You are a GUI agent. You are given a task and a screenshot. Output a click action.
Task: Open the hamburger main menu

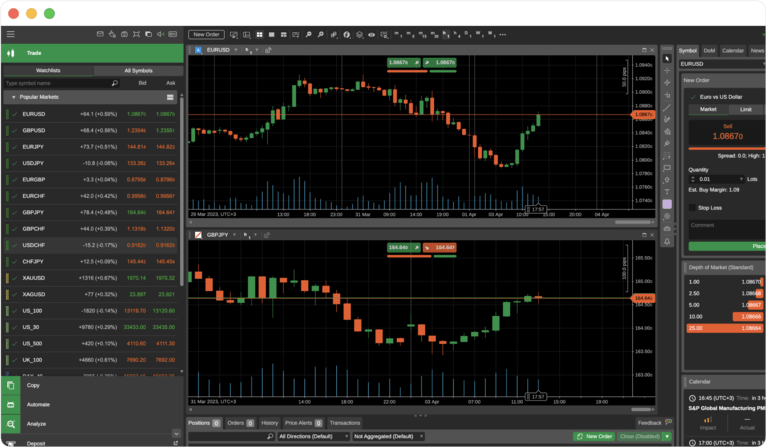10,34
